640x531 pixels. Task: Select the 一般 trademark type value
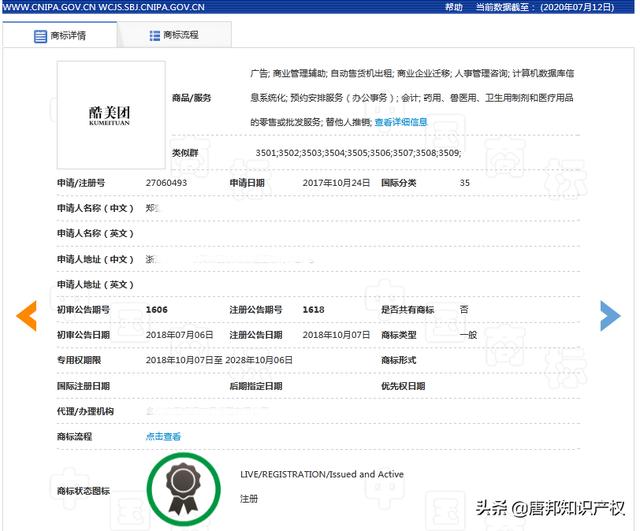coord(468,335)
